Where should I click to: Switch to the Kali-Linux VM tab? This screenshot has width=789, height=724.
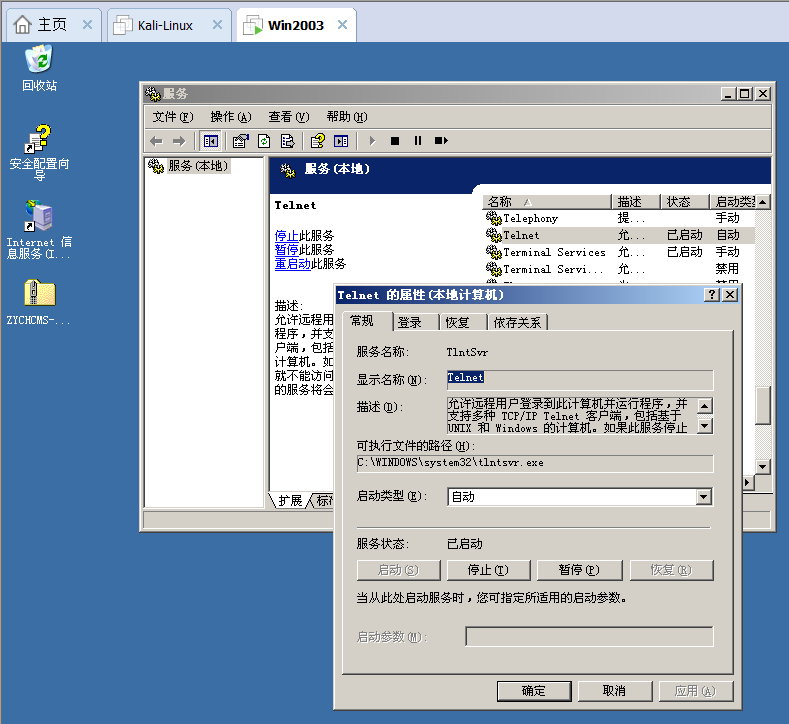[x=165, y=25]
